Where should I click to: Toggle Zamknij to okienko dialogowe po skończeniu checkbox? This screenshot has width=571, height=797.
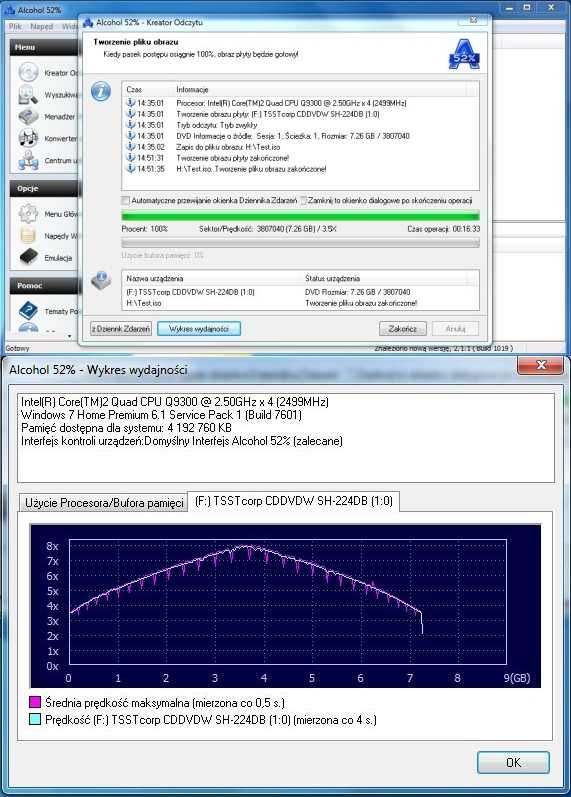tap(303, 201)
